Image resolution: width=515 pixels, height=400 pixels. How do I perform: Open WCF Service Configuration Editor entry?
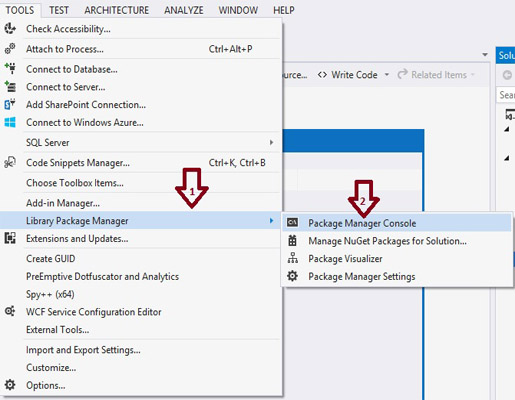[x=141, y=312]
